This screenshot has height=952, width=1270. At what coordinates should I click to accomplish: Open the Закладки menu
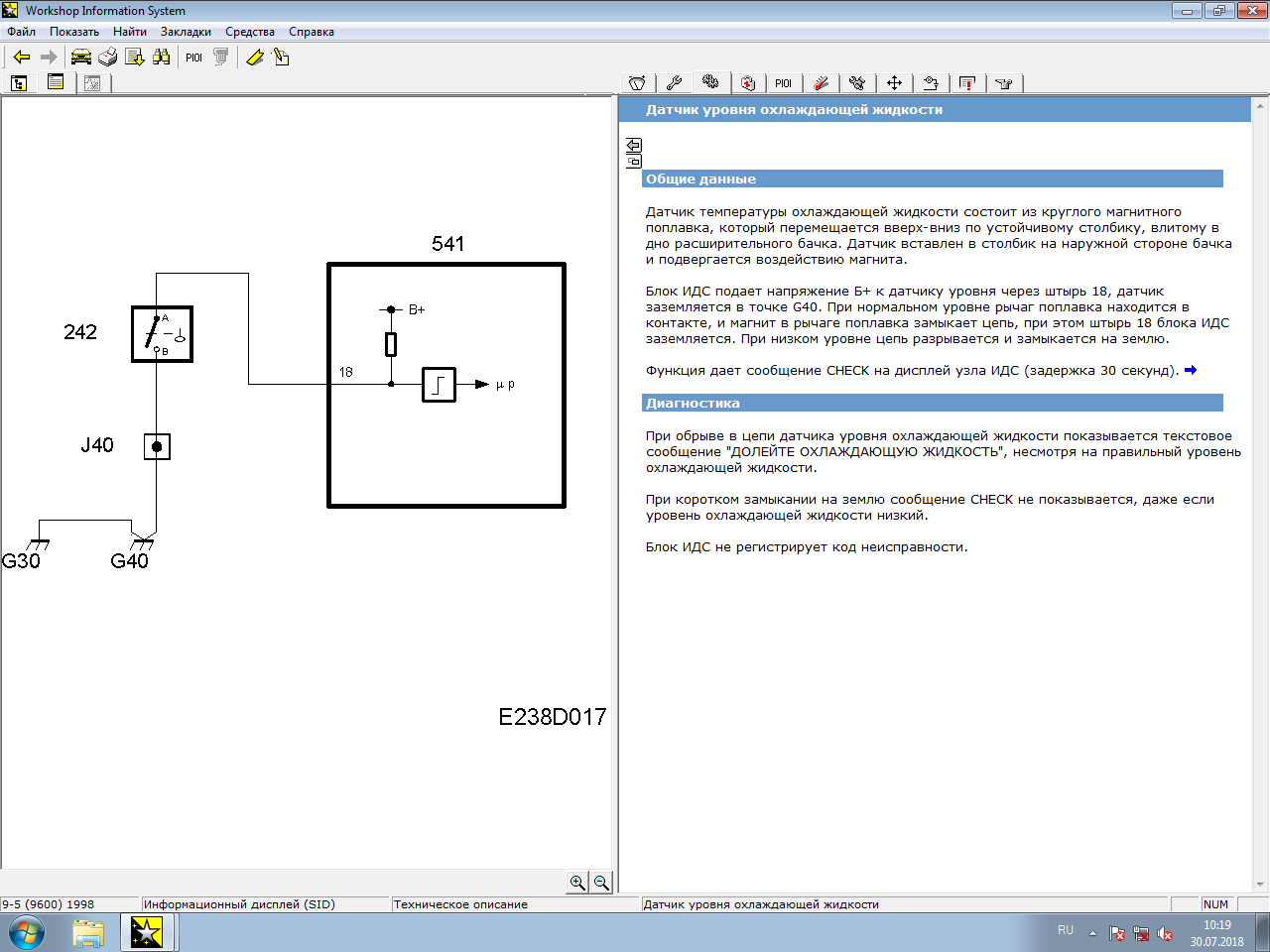coord(186,32)
